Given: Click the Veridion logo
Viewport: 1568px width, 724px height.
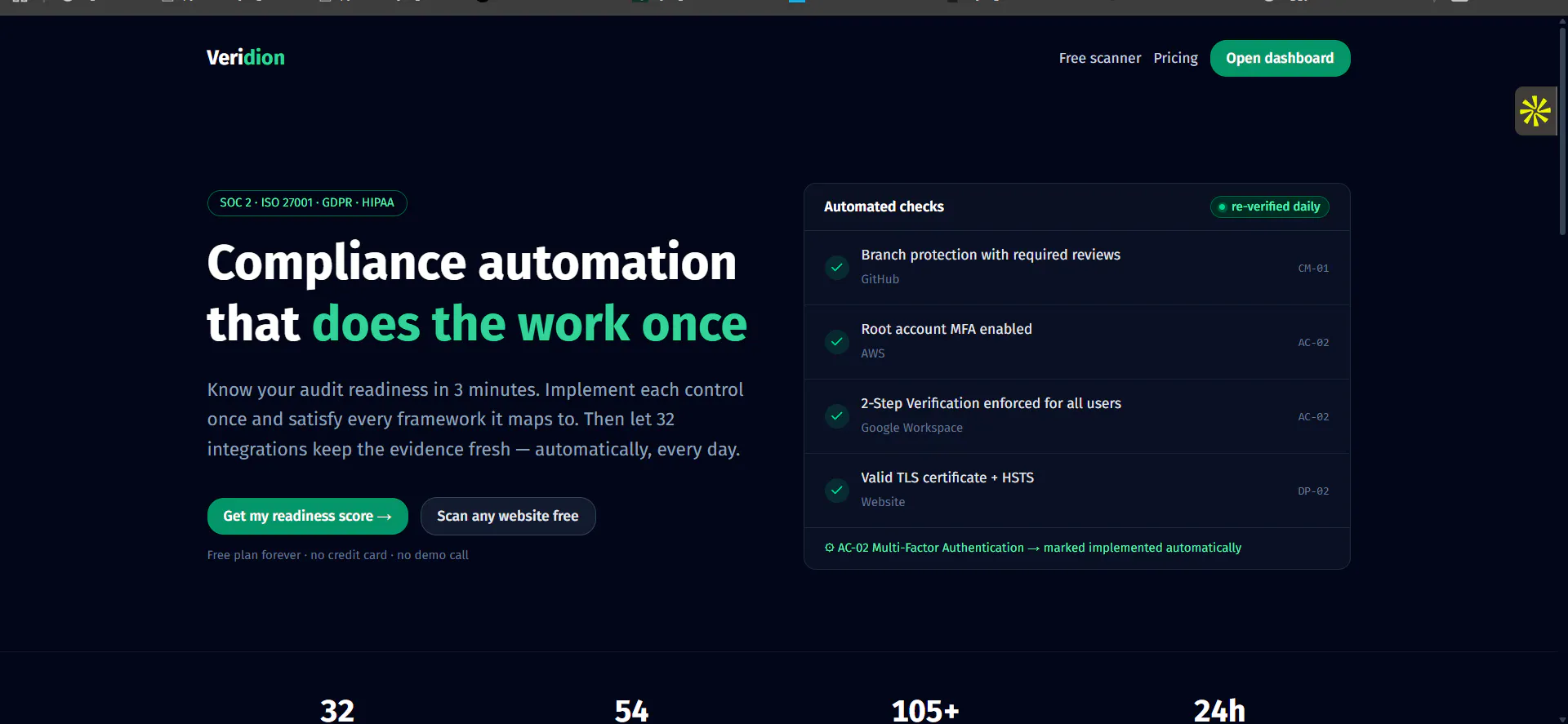Looking at the screenshot, I should pyautogui.click(x=246, y=58).
